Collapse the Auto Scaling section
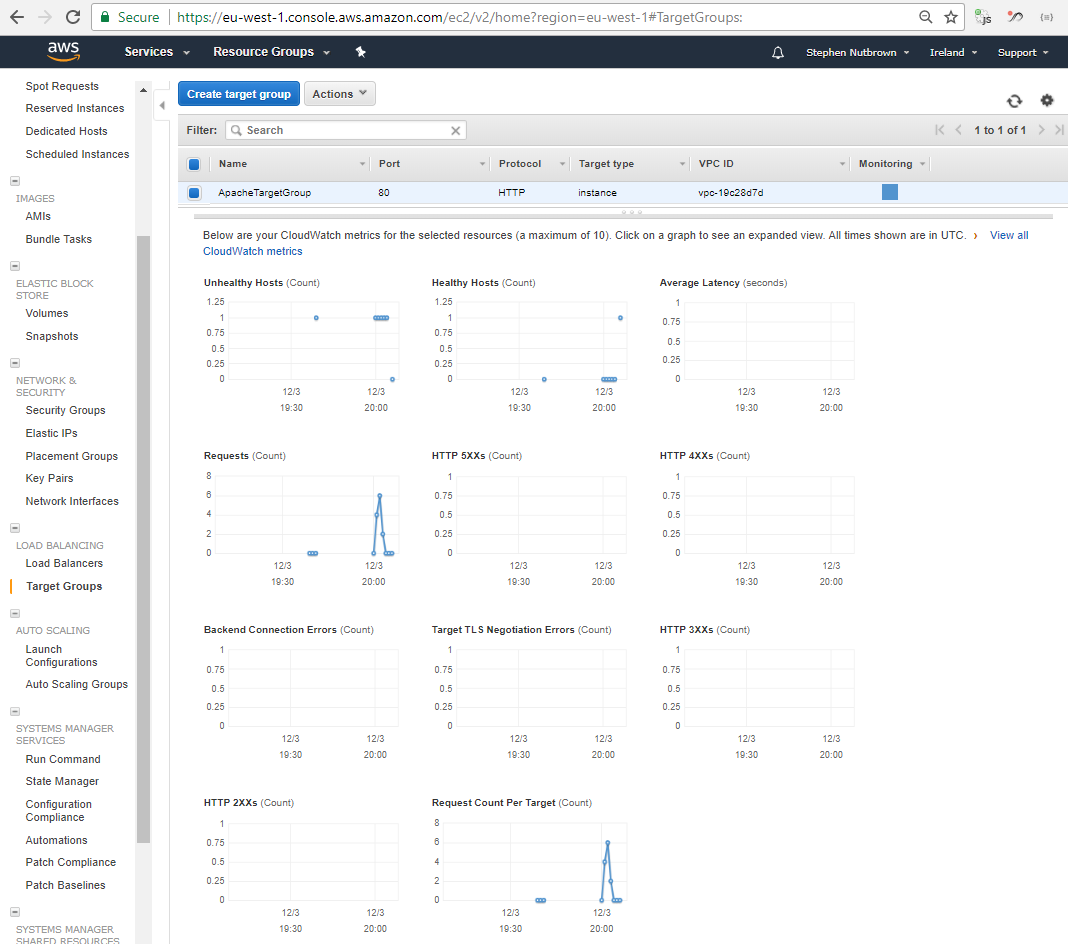Viewport: 1068px width, 944px height. coord(15,614)
